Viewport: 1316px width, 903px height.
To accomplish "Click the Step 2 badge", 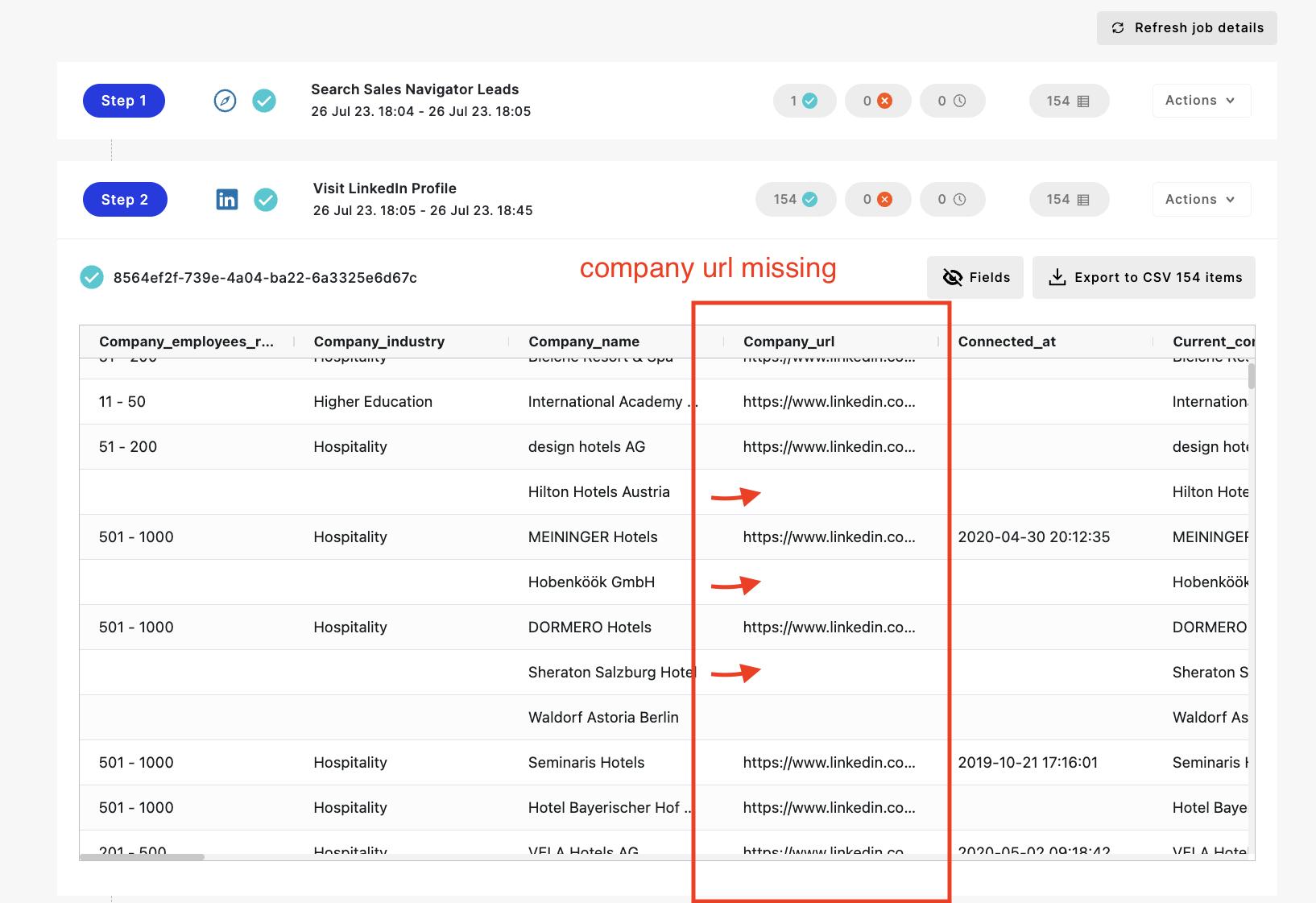I will pyautogui.click(x=125, y=200).
